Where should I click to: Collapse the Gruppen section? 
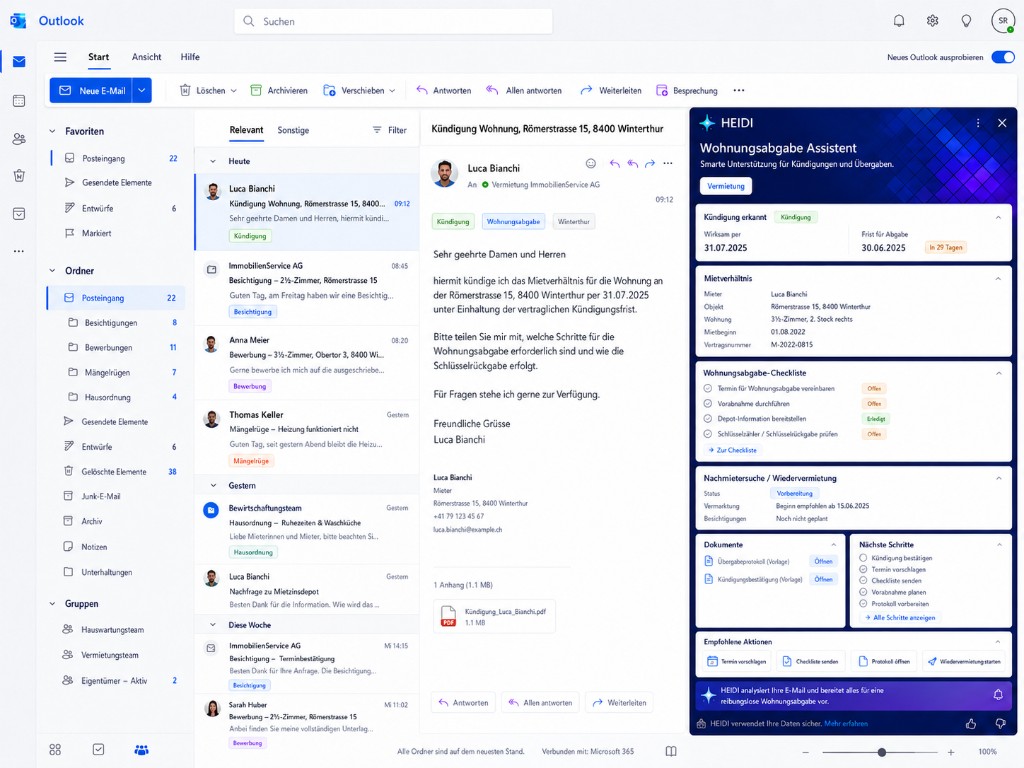[x=52, y=603]
